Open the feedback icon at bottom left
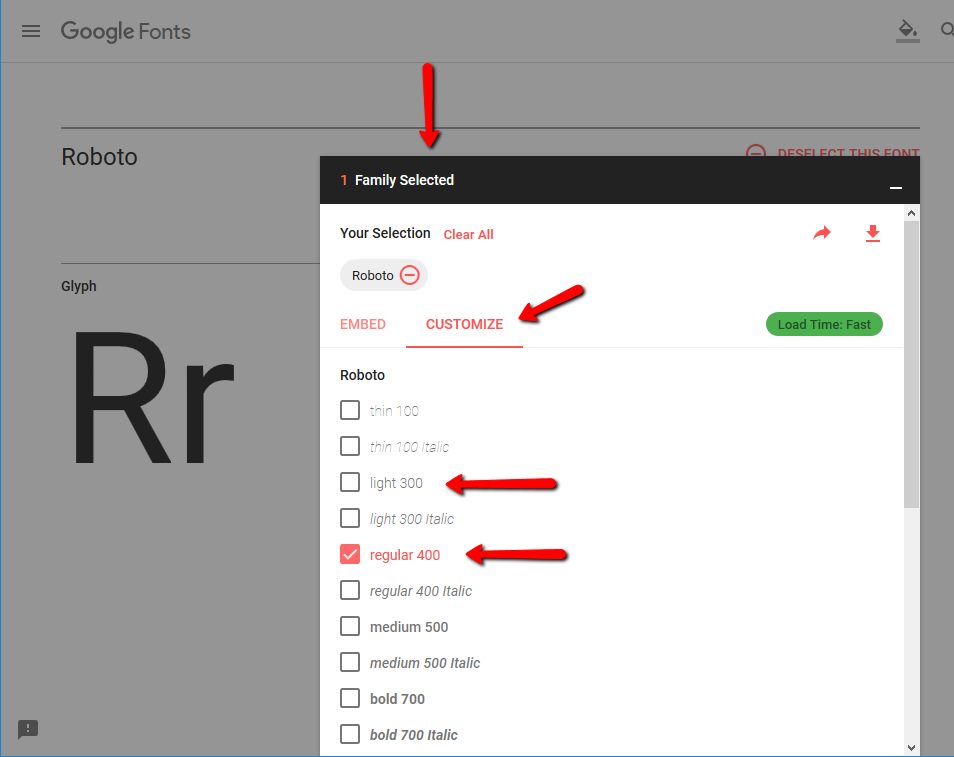 coord(28,728)
